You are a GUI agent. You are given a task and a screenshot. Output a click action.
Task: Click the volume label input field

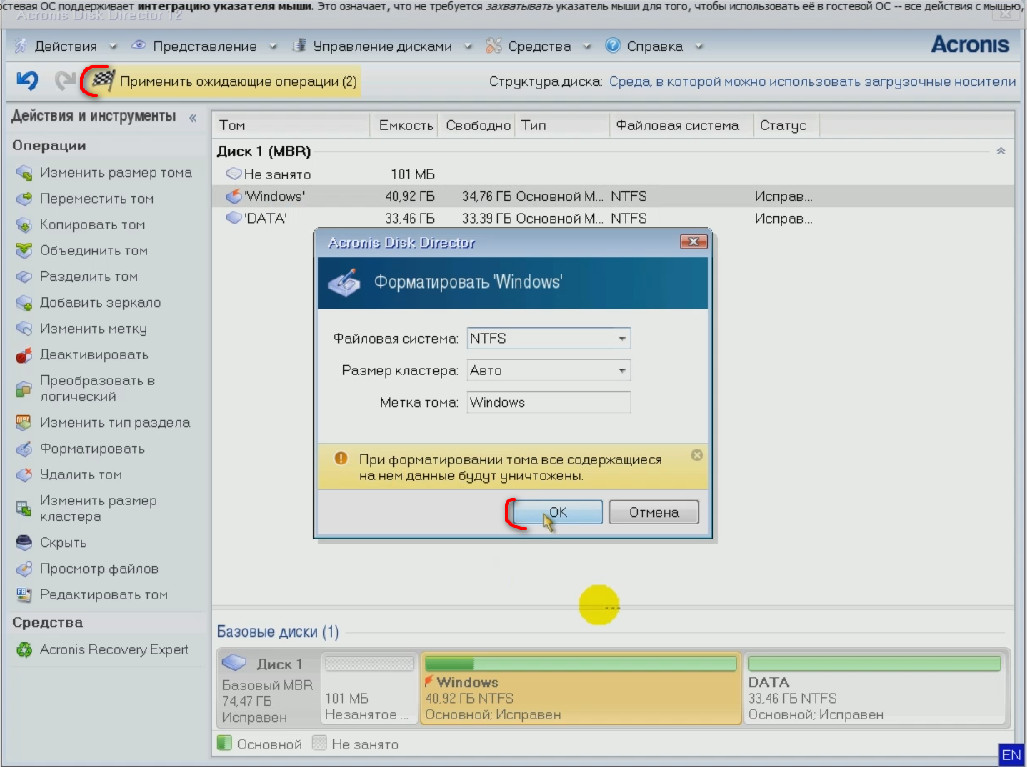pos(548,403)
